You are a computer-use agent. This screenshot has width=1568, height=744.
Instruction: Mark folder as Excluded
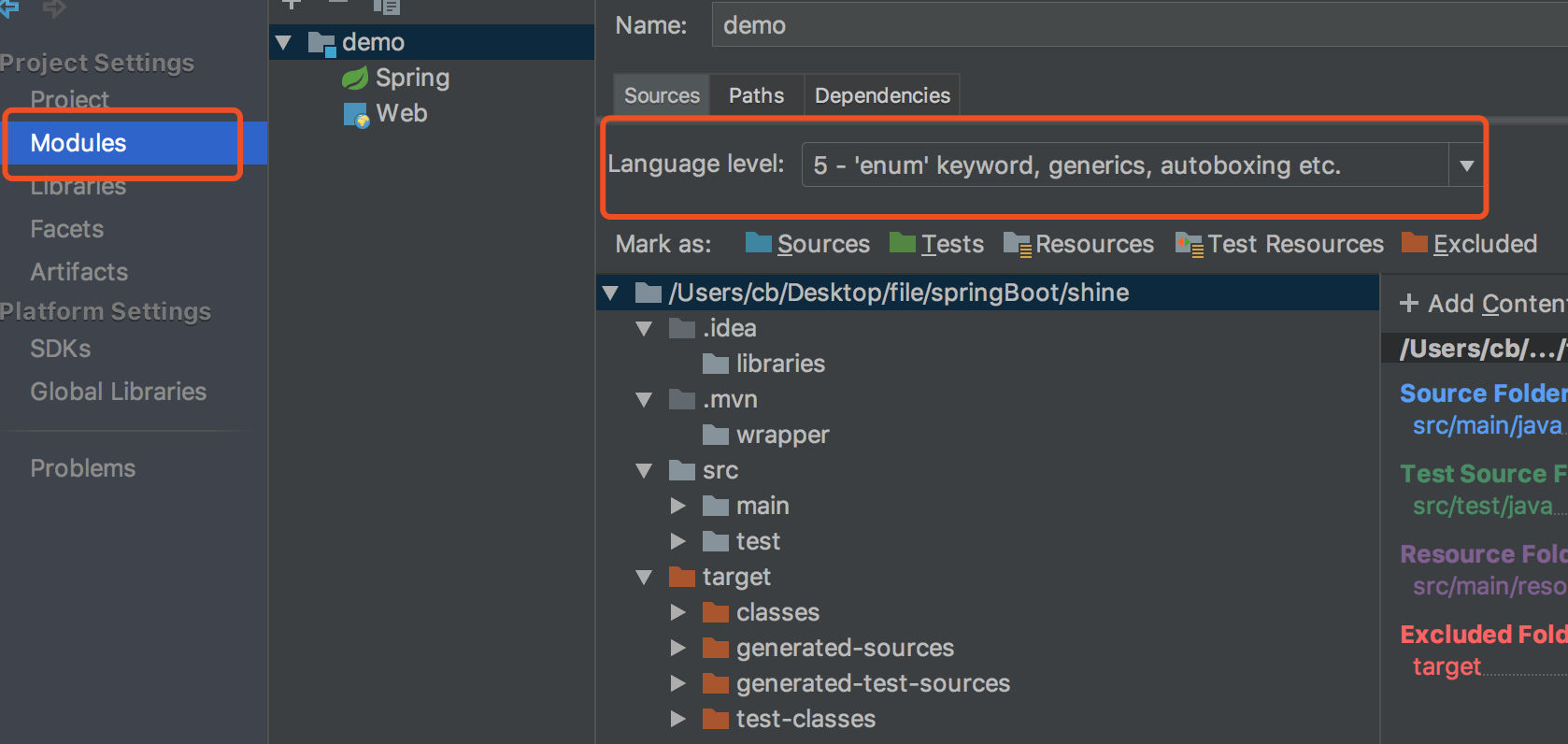coord(1470,244)
